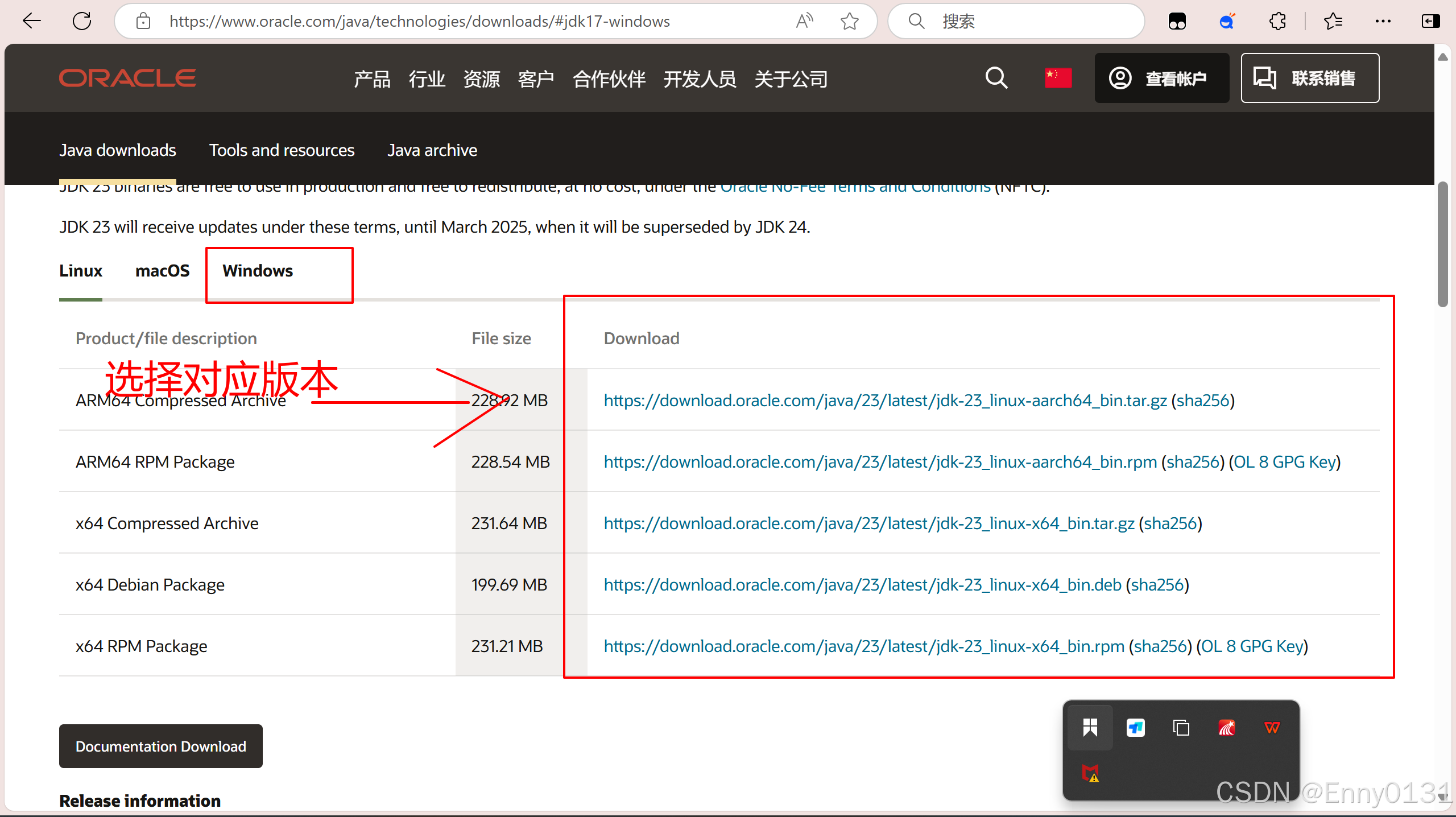
Task: Click the magnifier icon in browser search box
Action: 916,22
